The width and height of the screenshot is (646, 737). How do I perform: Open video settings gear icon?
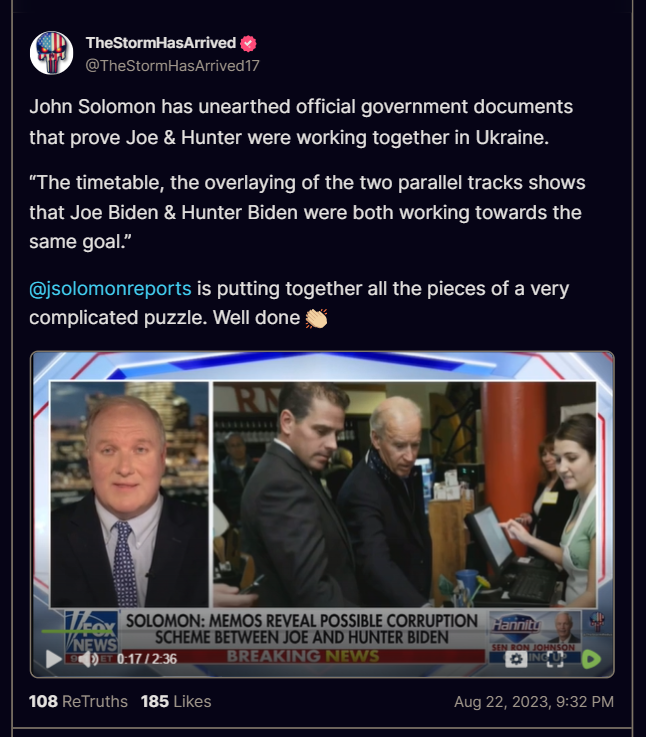coord(515,659)
